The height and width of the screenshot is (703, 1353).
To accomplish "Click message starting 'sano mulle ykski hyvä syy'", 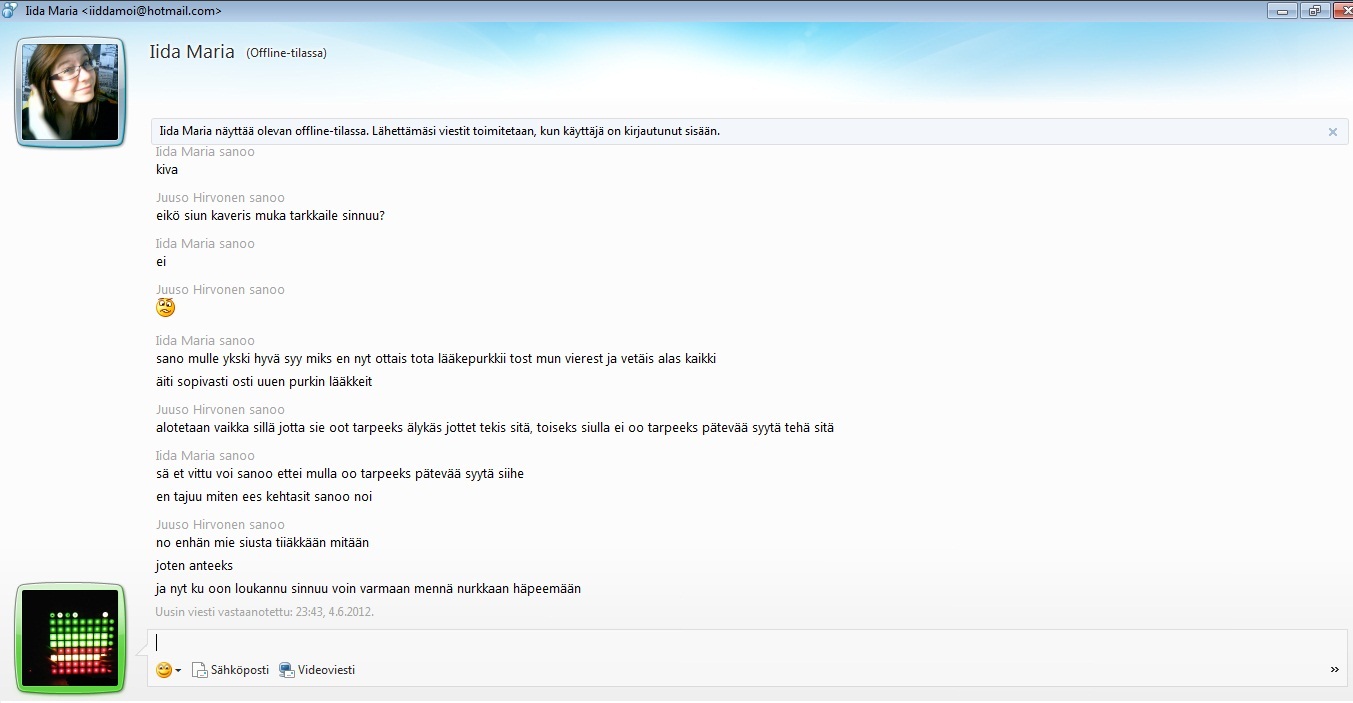I will coord(436,359).
